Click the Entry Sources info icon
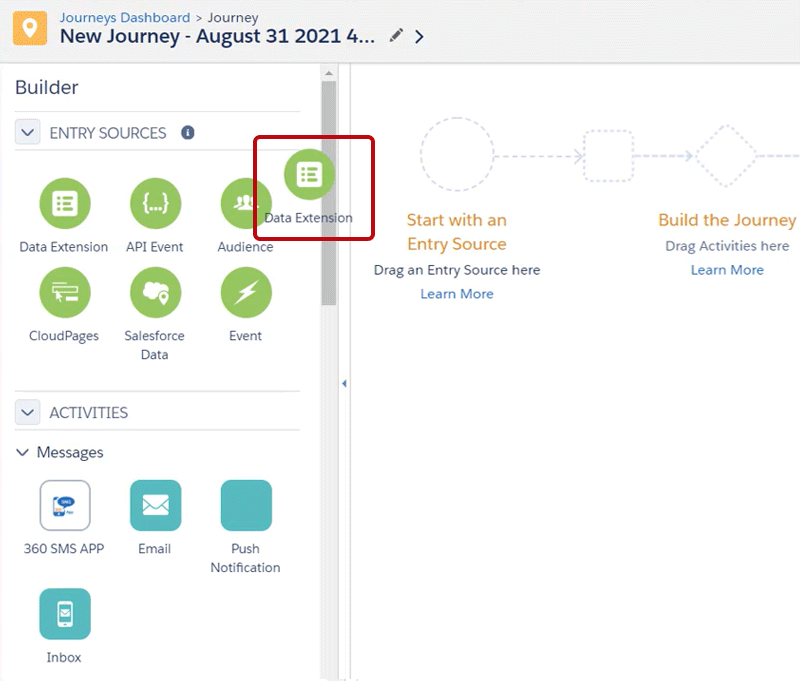The image size is (800, 681). (187, 132)
